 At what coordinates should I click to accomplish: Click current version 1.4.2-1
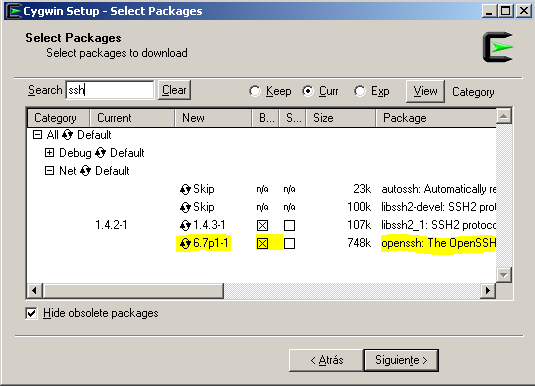tap(111, 225)
